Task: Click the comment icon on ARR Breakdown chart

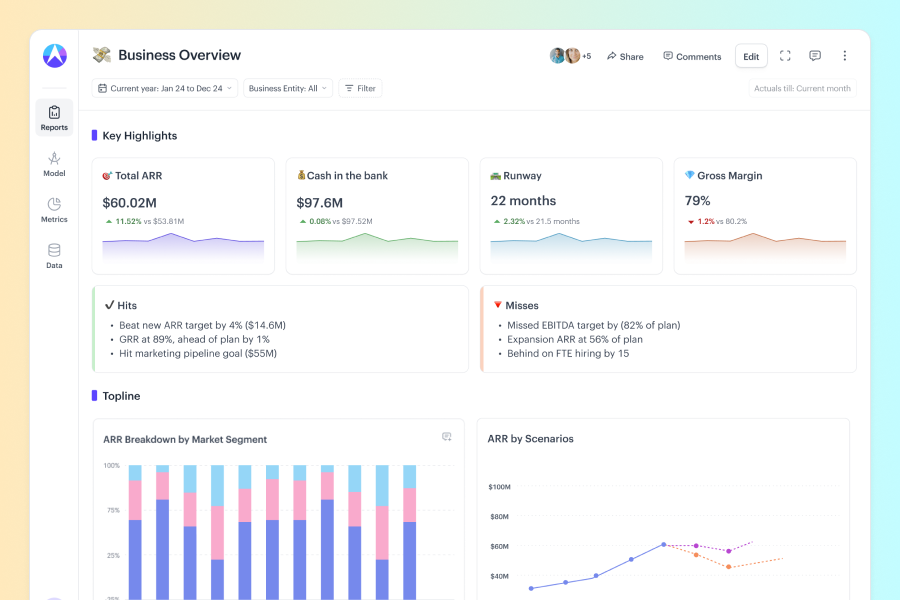Action: click(447, 437)
